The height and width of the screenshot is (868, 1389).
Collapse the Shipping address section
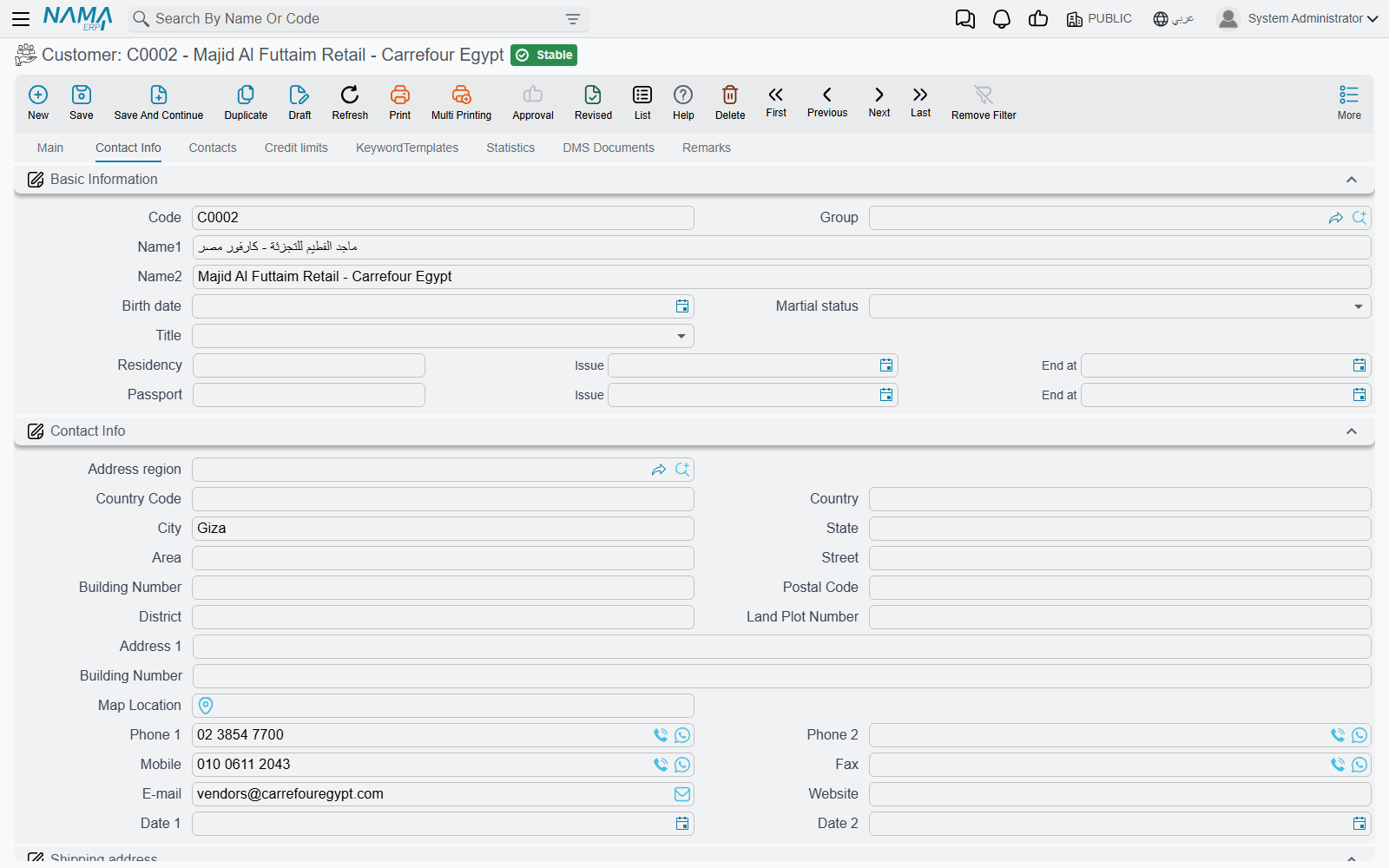coord(1352,858)
